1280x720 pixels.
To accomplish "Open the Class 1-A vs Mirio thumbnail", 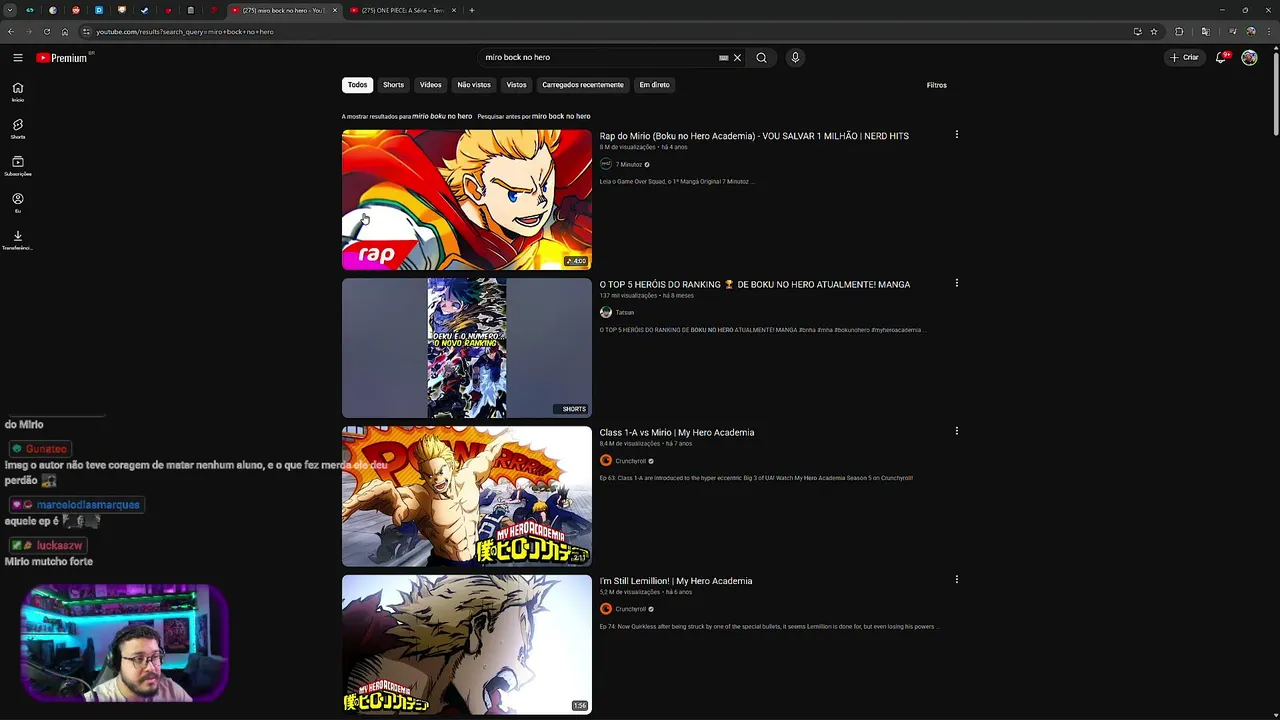I will (x=467, y=496).
